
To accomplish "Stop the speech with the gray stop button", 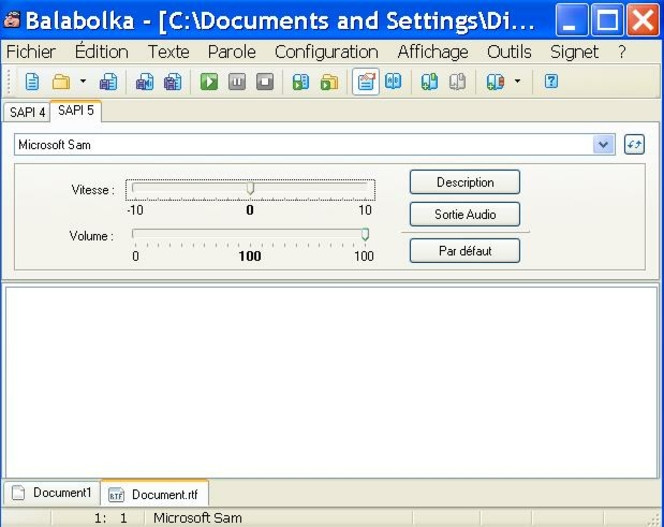I will point(265,81).
